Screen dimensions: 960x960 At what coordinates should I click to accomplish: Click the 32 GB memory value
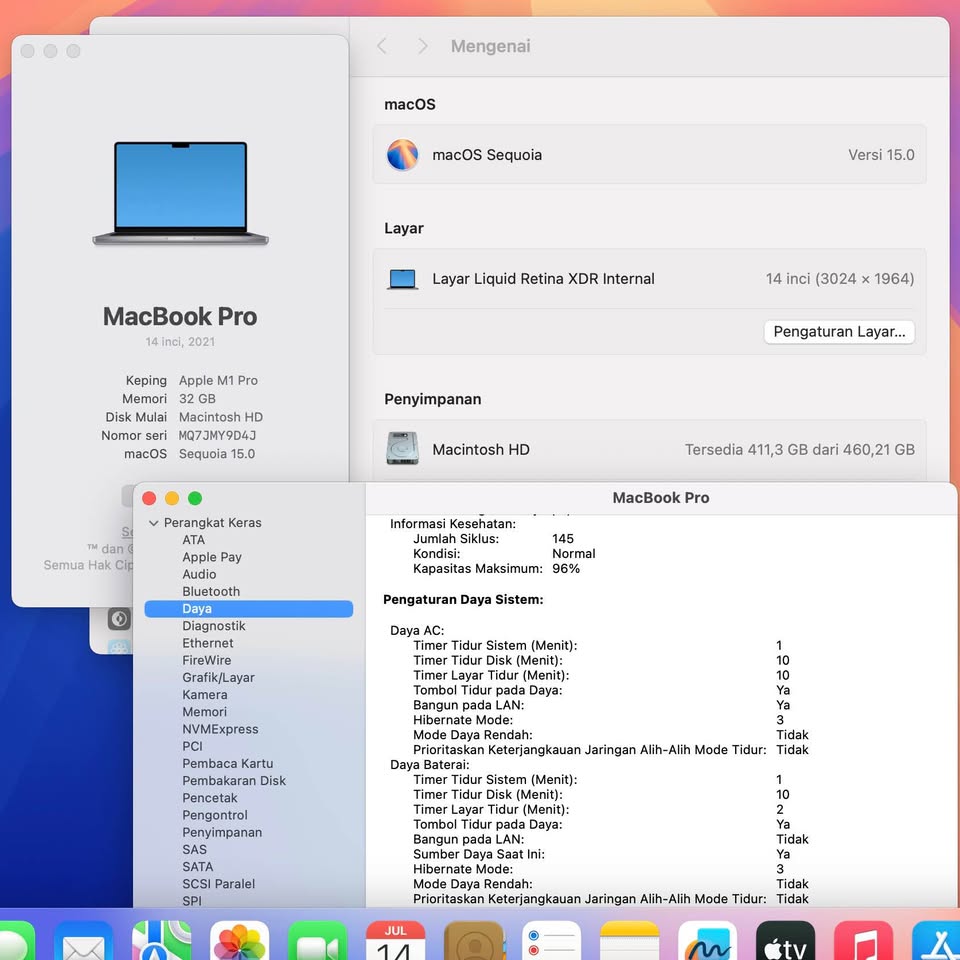[x=197, y=399]
